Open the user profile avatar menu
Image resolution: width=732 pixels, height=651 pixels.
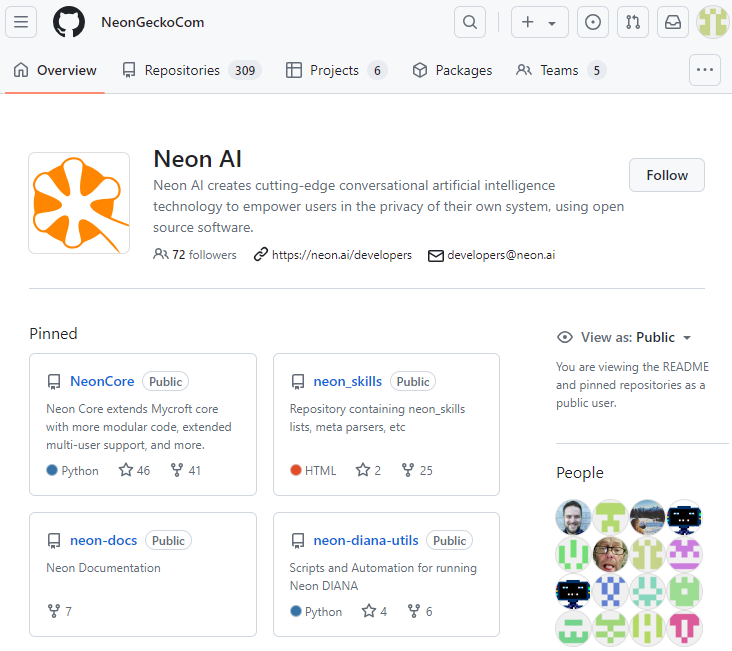[712, 22]
